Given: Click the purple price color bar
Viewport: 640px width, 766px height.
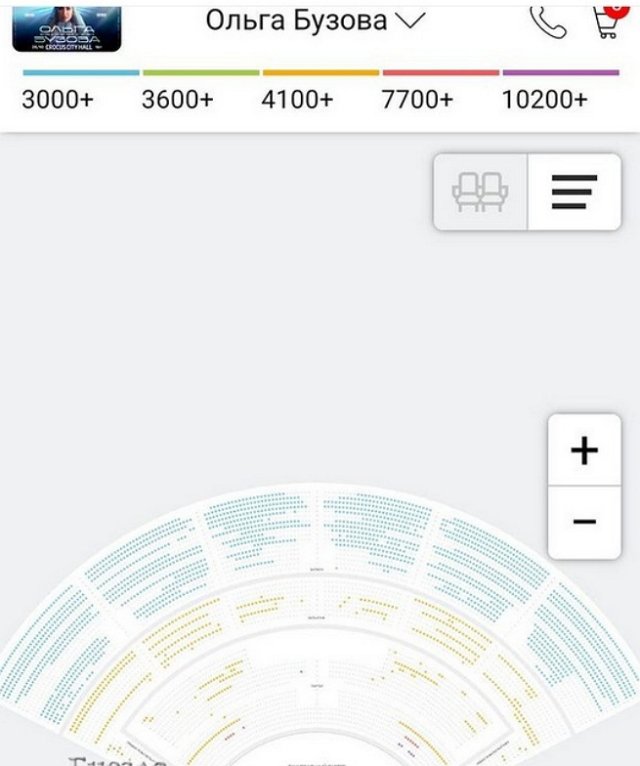Looking at the screenshot, I should (561, 73).
